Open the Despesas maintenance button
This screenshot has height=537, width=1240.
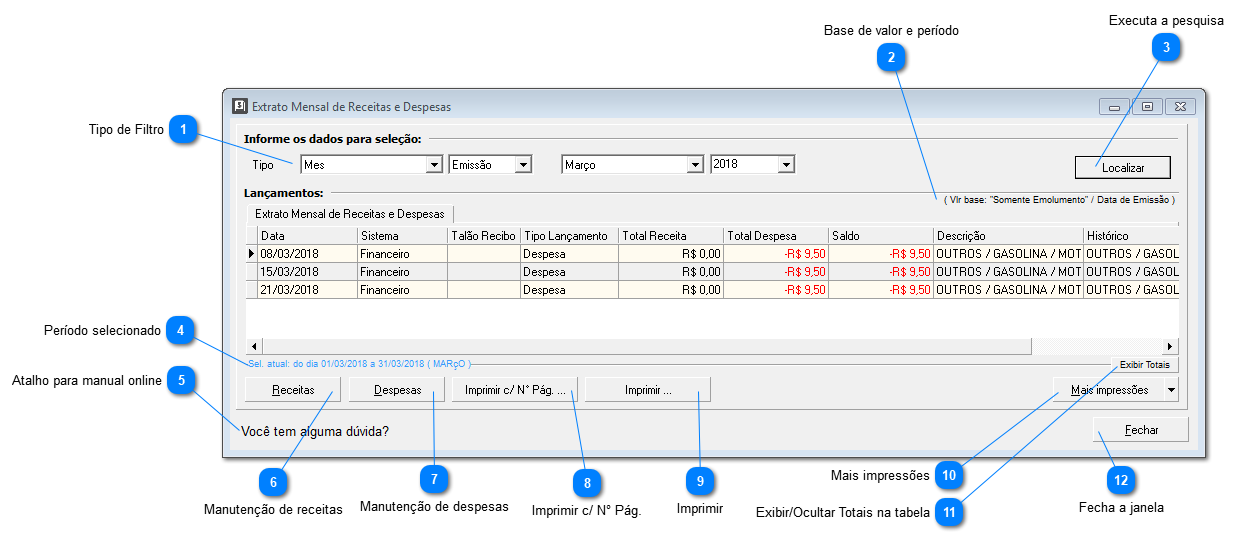[397, 390]
